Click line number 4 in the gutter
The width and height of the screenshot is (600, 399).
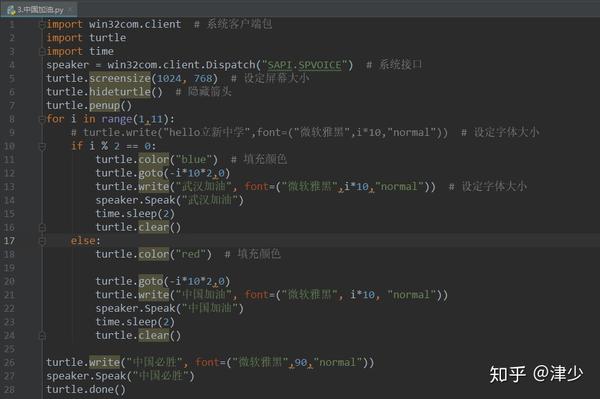pyautogui.click(x=12, y=65)
